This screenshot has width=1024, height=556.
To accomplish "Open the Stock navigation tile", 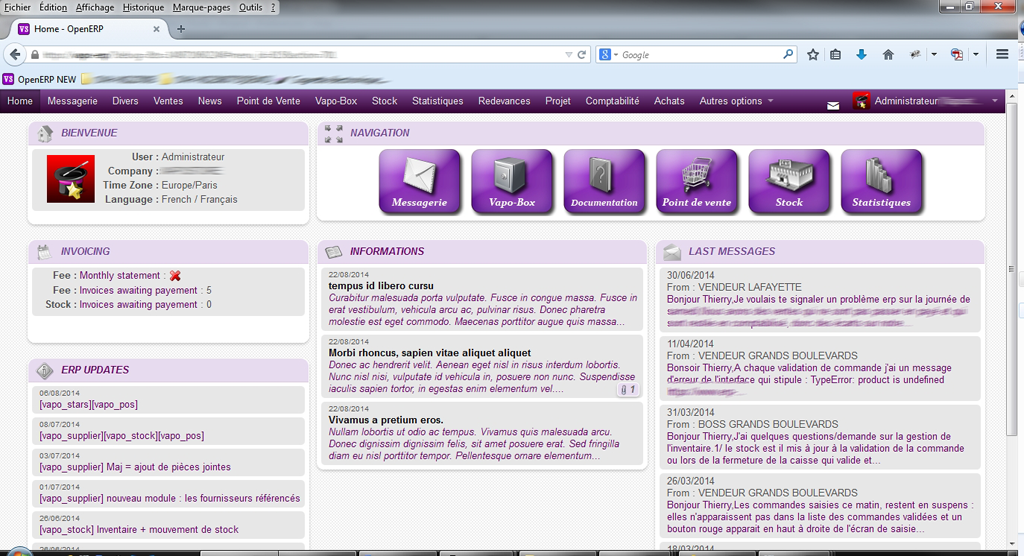I will pos(789,181).
